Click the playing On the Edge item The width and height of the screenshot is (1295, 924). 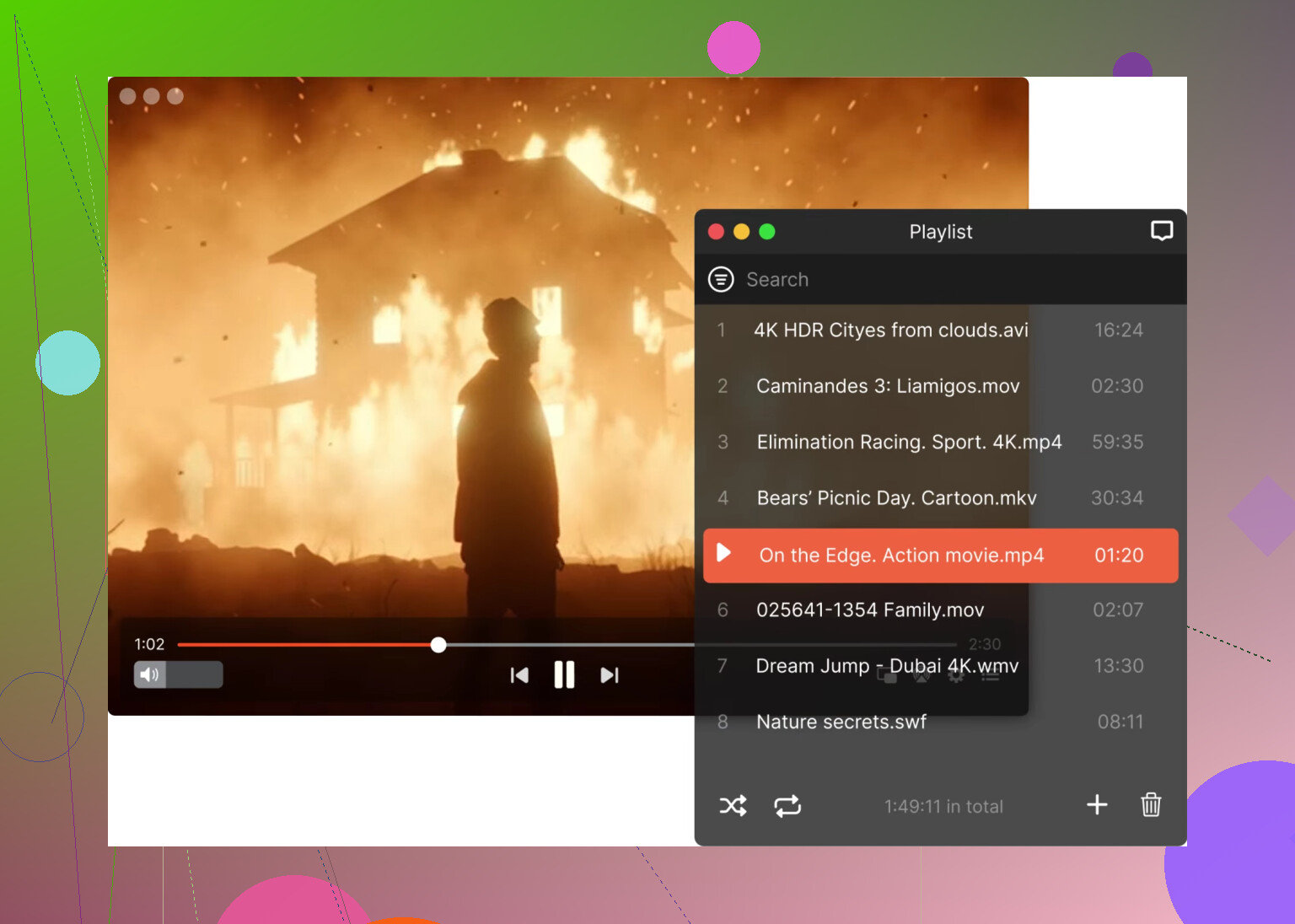[x=901, y=556]
